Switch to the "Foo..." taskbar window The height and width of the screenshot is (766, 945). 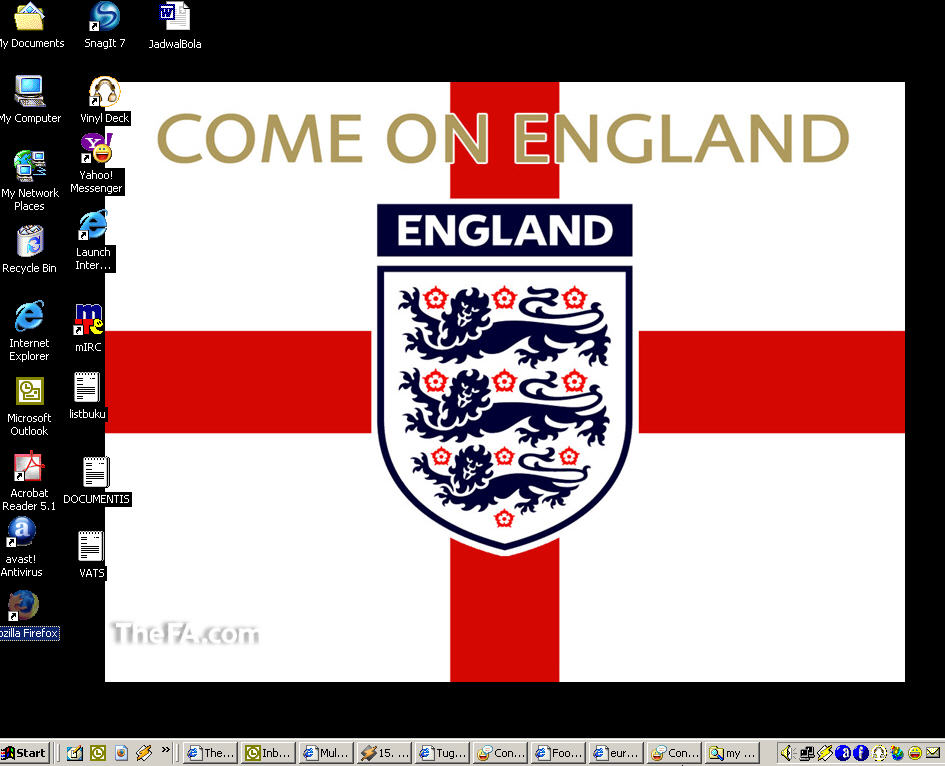(x=558, y=753)
